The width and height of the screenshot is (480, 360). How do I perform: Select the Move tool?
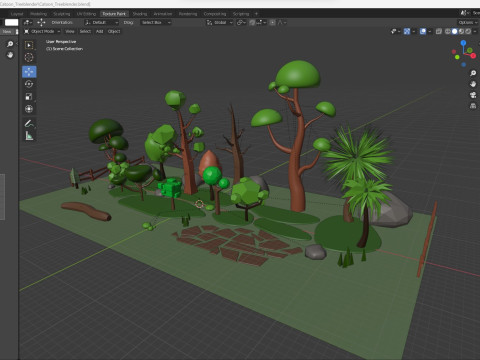click(29, 72)
